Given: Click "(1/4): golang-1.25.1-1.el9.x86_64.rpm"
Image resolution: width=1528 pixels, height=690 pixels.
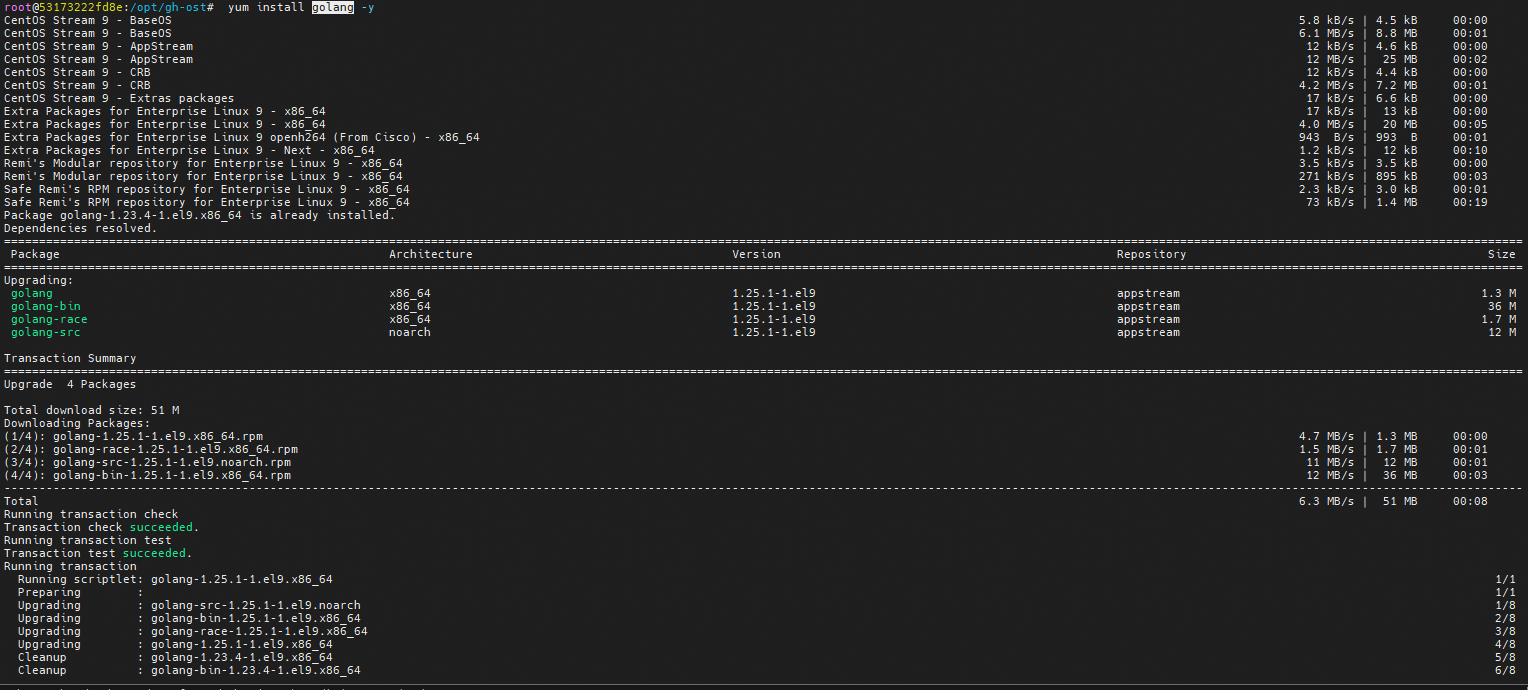Looking at the screenshot, I should point(134,436).
